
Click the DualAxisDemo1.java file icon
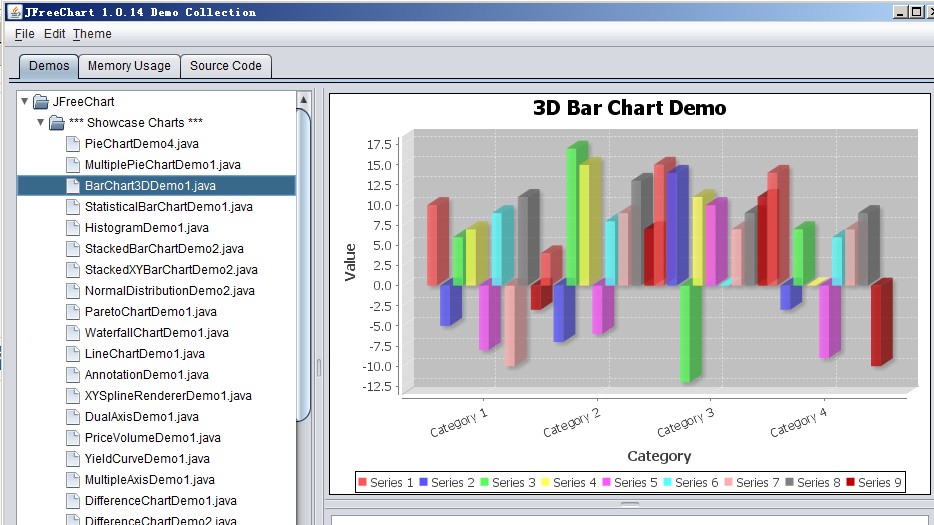73,417
